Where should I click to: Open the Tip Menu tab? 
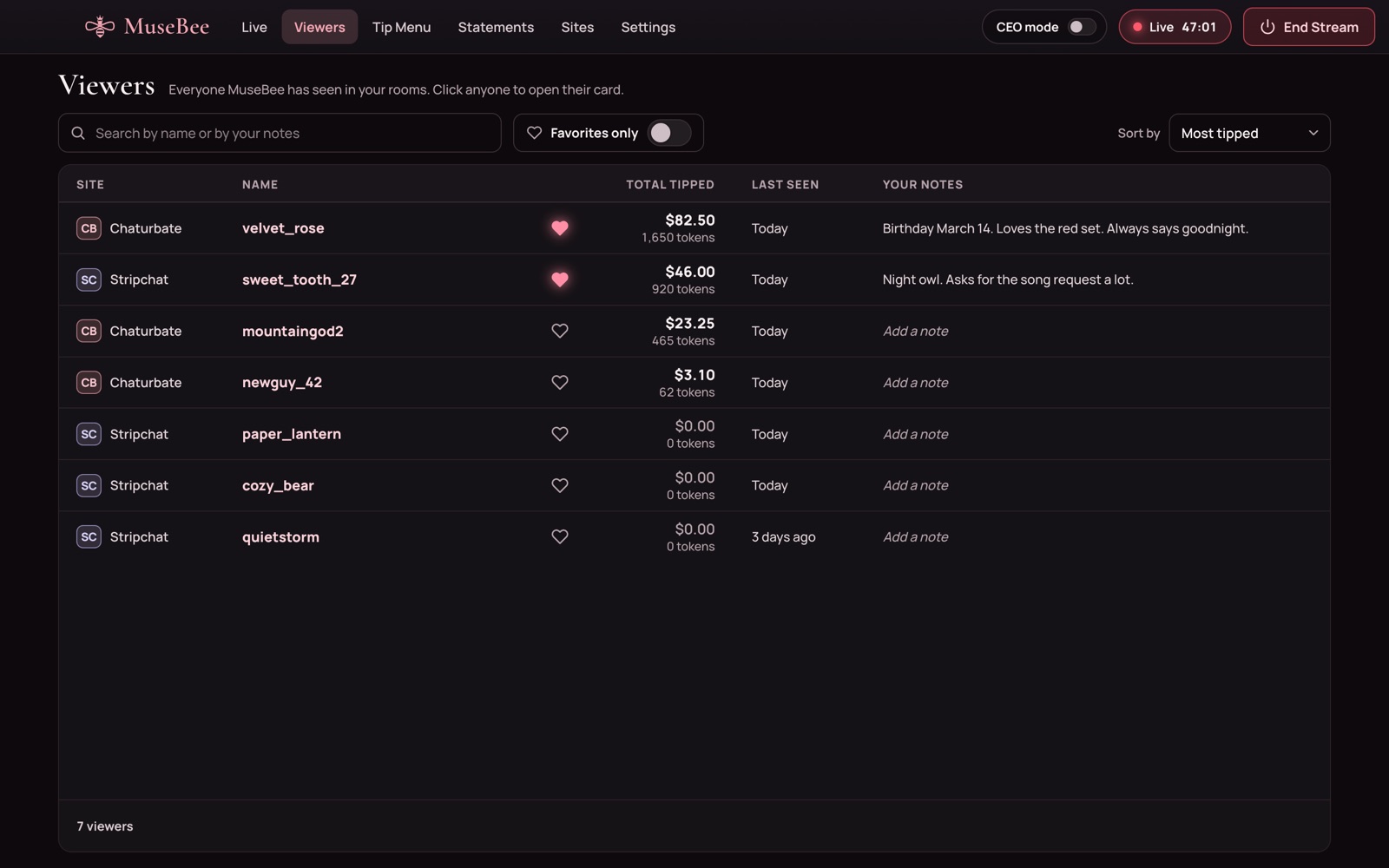click(x=401, y=27)
